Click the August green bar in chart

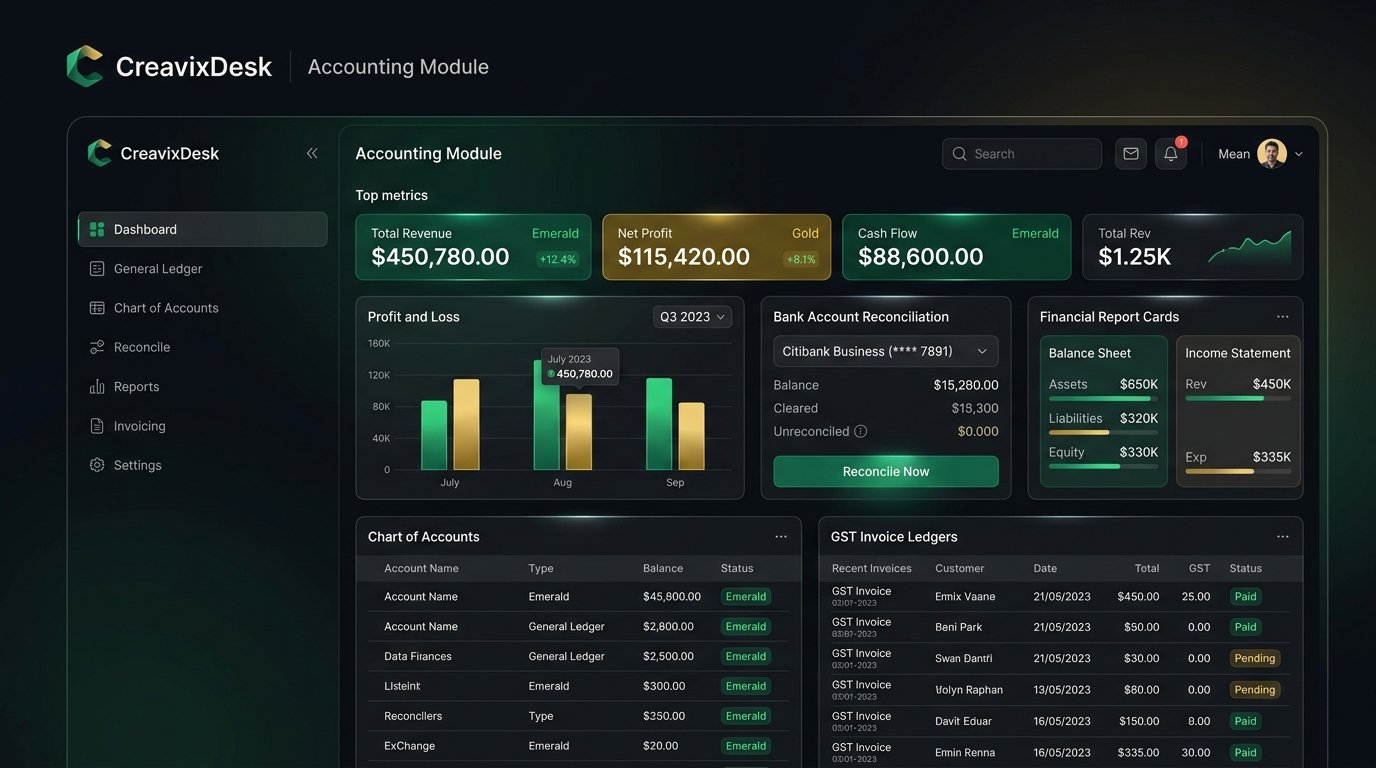(547, 415)
